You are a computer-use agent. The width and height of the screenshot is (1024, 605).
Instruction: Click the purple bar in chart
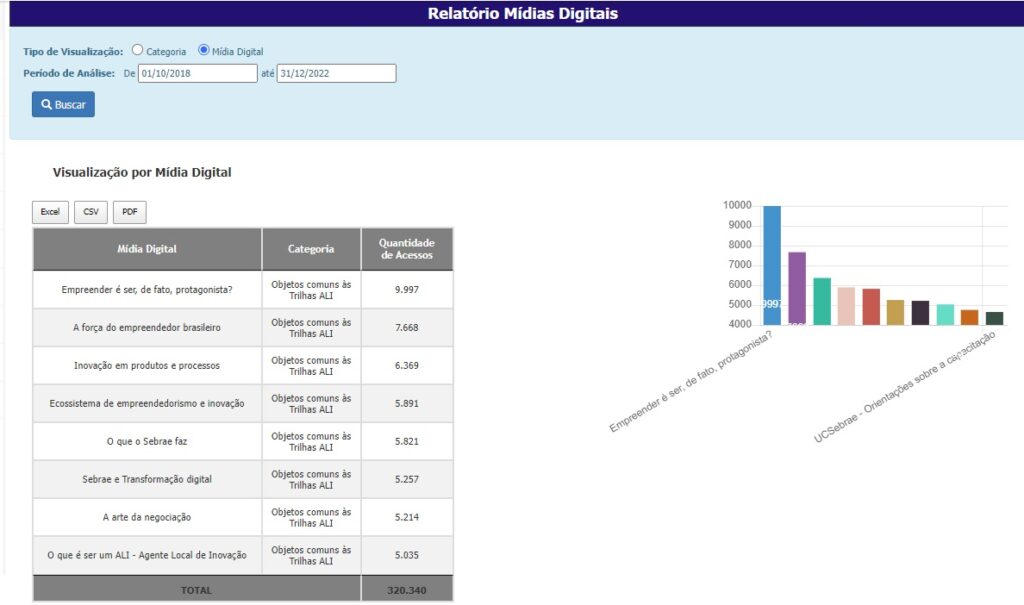[x=797, y=288]
